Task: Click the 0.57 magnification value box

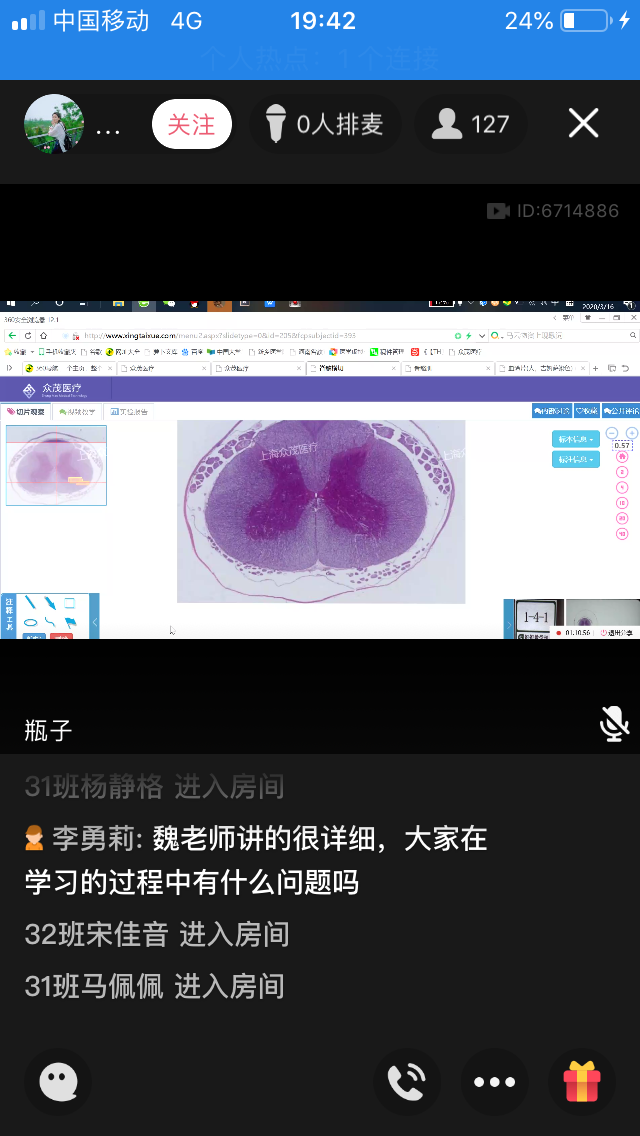Action: tap(622, 445)
